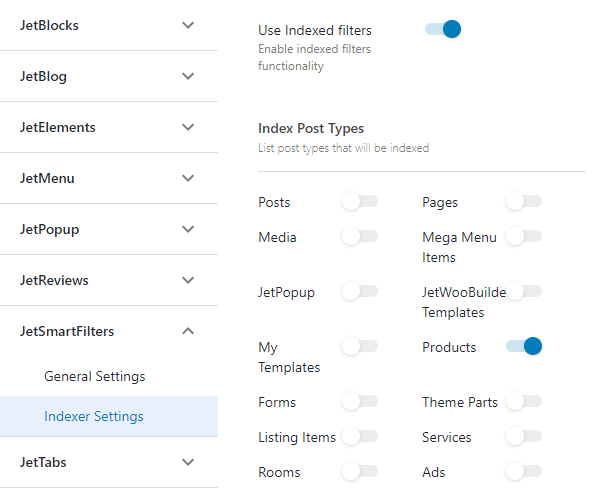
Task: Click the 'Use Indexed filters' label
Action: (x=315, y=30)
